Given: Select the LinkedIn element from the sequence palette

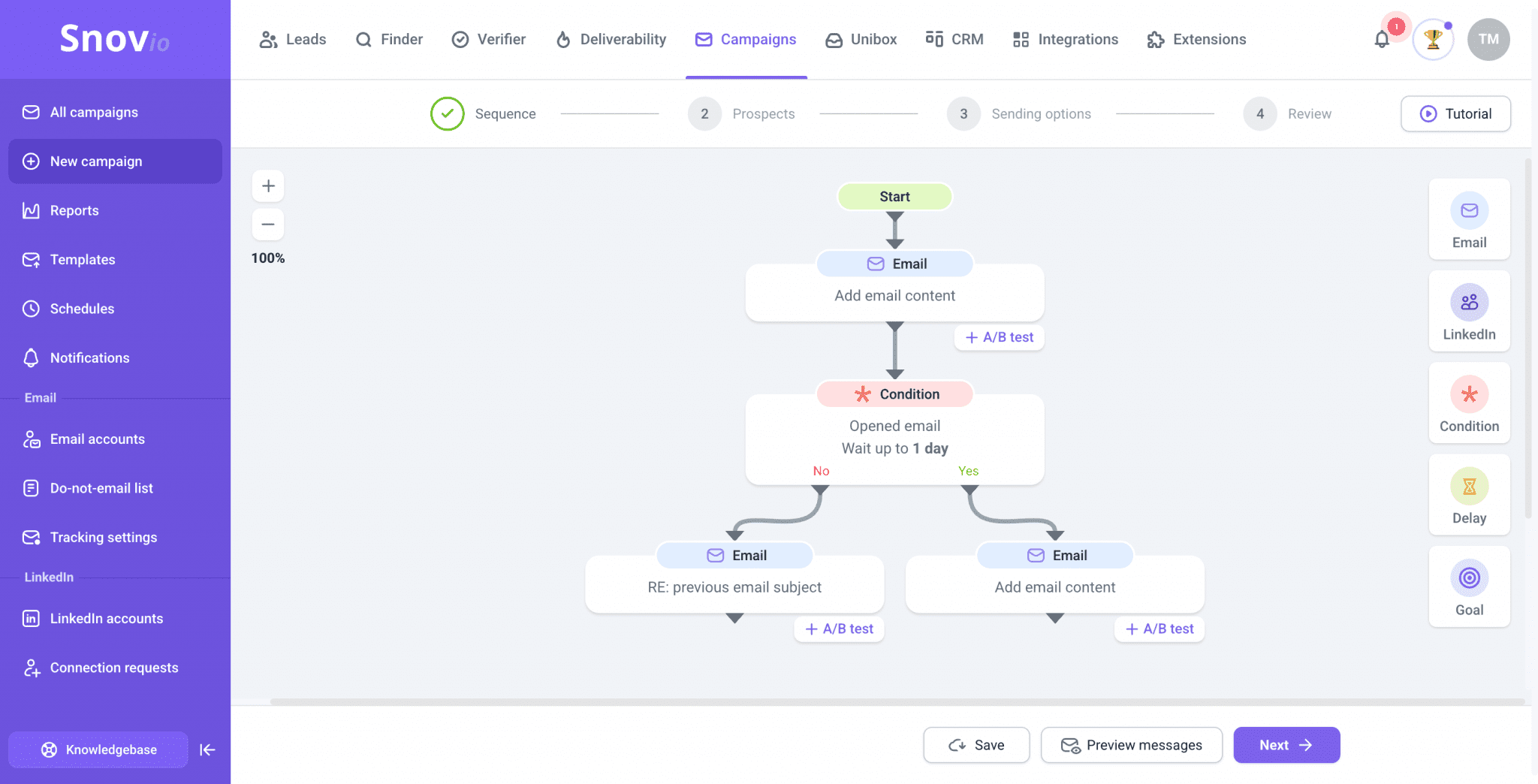Looking at the screenshot, I should [x=1468, y=311].
